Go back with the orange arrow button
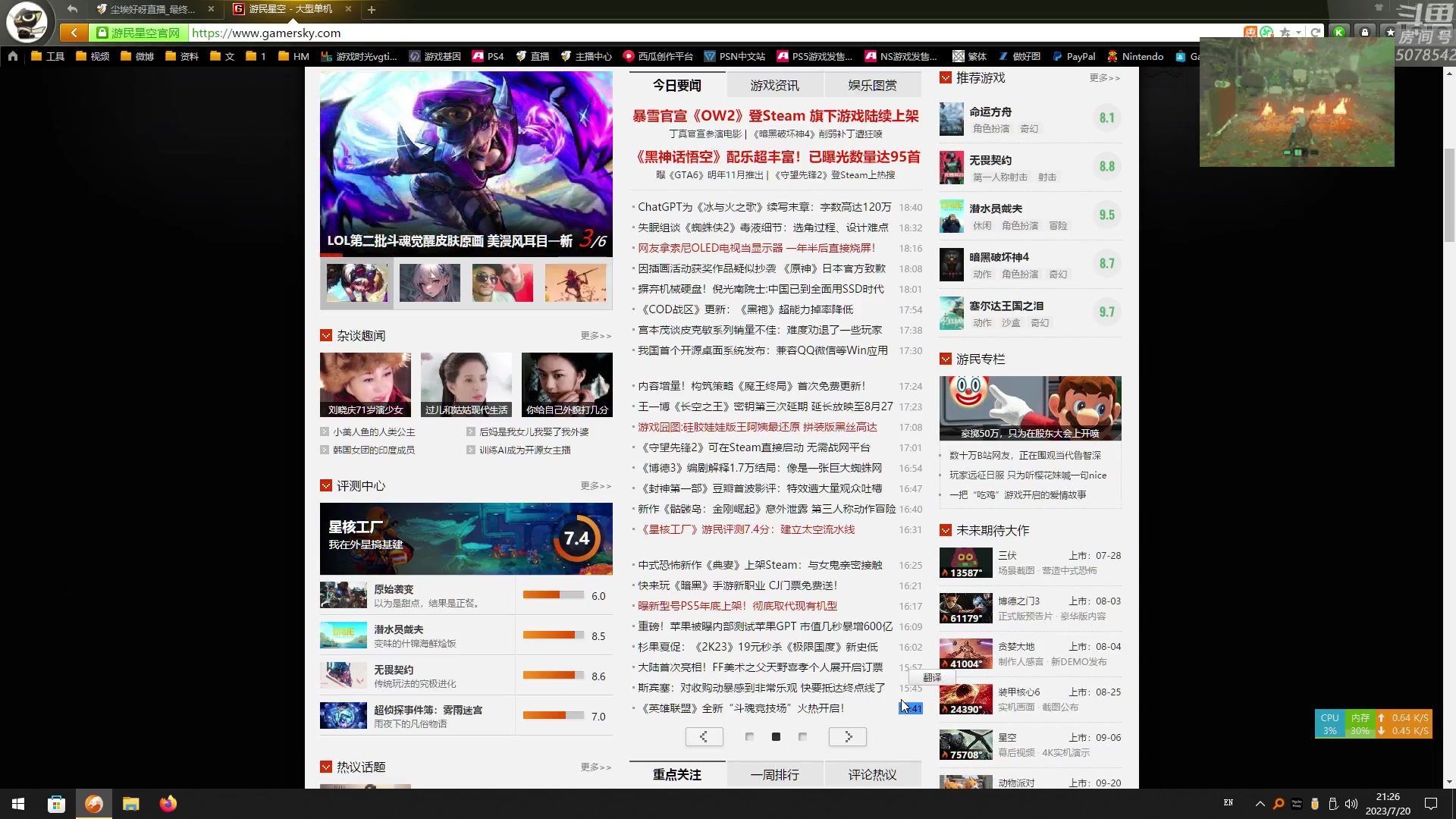 (74, 33)
